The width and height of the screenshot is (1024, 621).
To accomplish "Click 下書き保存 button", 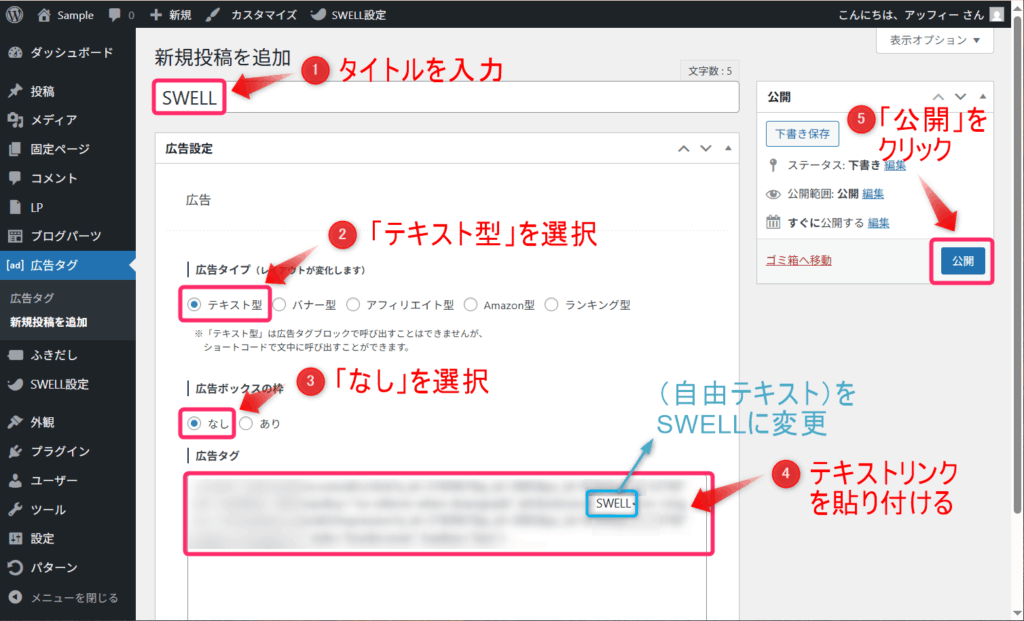I will [802, 134].
